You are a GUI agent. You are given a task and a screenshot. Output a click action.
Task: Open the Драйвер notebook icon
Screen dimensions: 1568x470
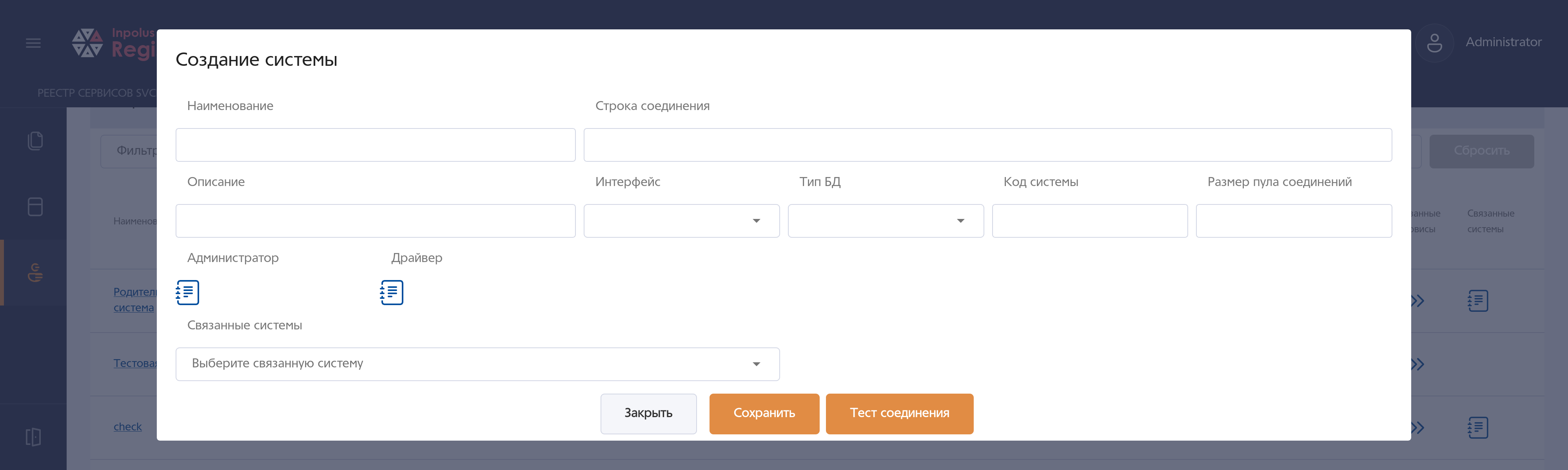click(391, 293)
